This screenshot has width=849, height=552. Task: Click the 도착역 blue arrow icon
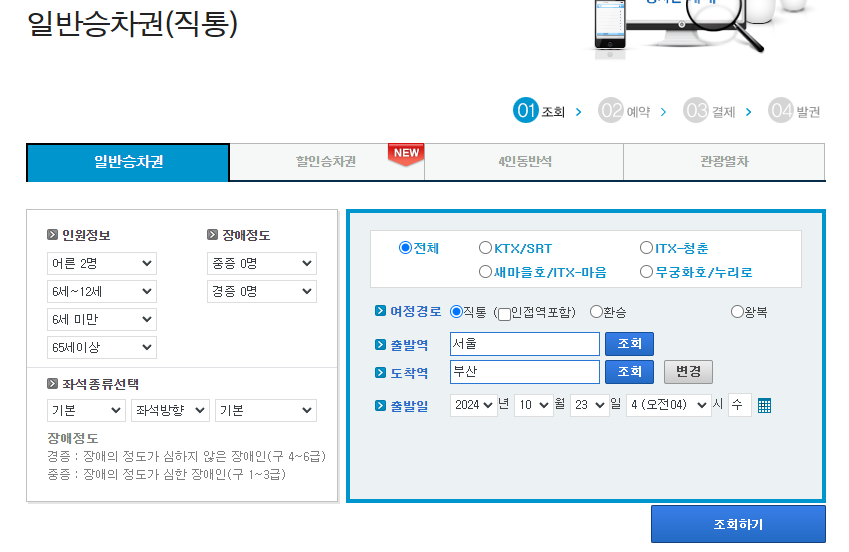point(380,373)
